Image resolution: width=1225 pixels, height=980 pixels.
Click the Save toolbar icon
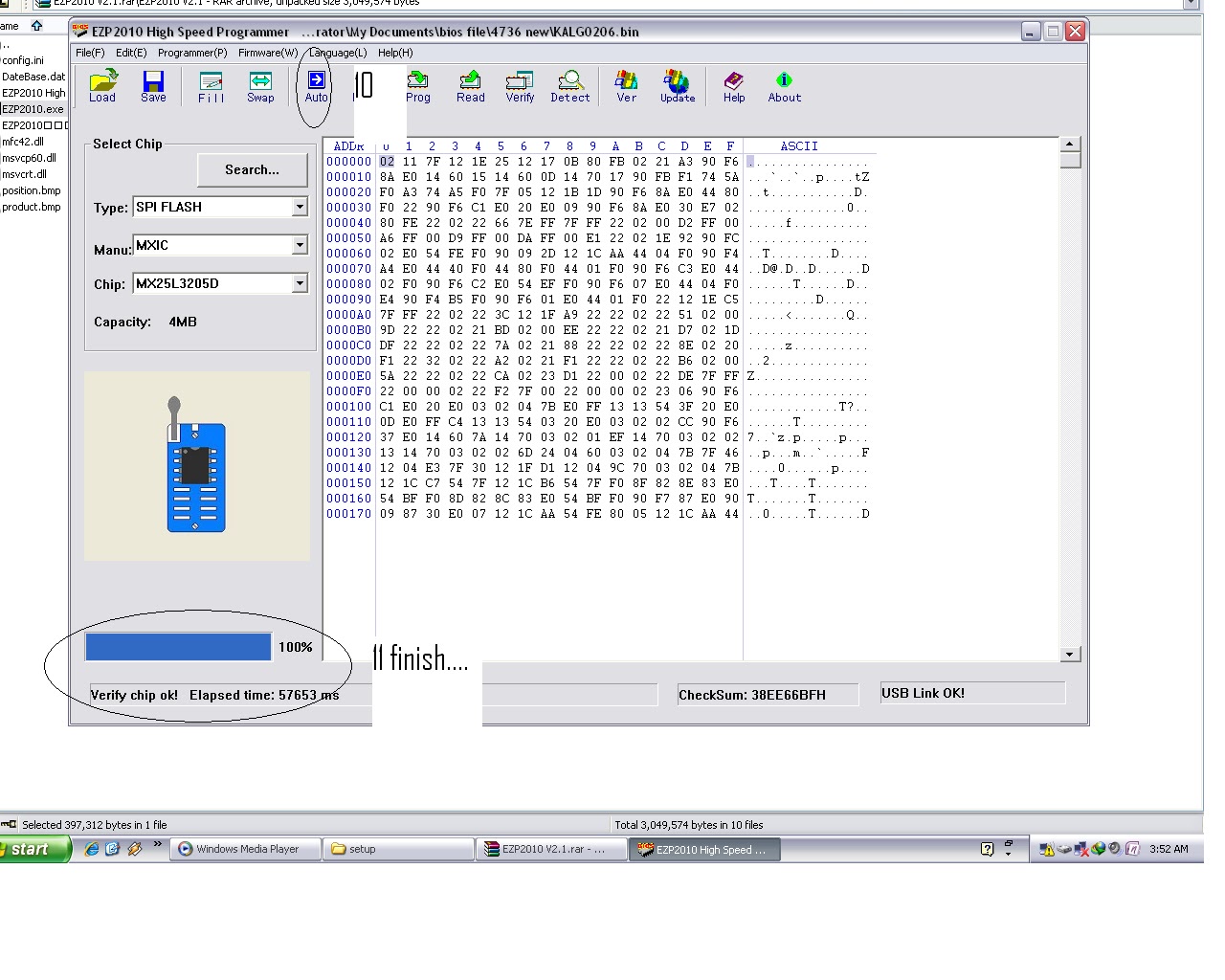[x=153, y=86]
